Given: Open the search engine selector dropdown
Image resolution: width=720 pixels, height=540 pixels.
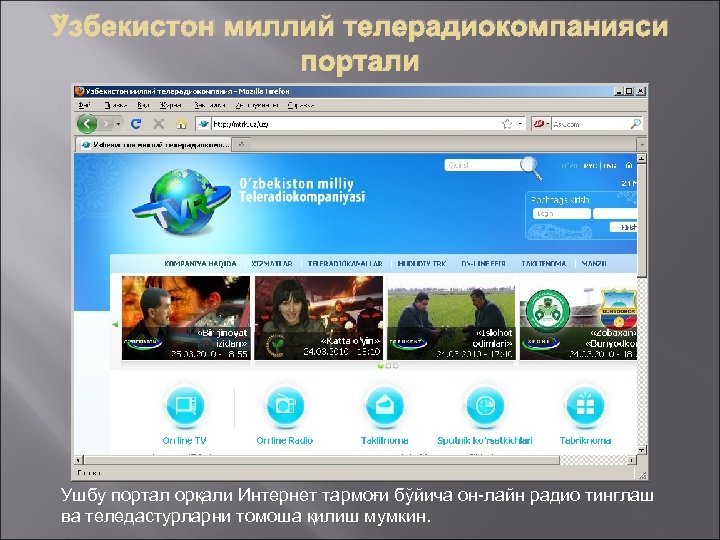Looking at the screenshot, I should click(x=541, y=124).
